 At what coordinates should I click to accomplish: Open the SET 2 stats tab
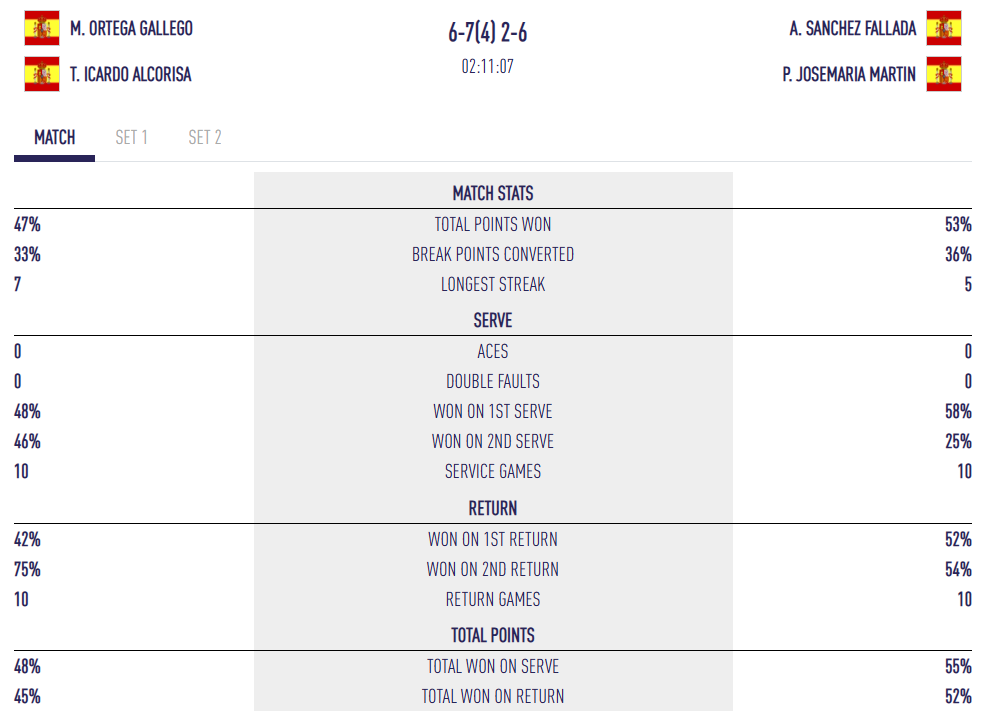[205, 138]
